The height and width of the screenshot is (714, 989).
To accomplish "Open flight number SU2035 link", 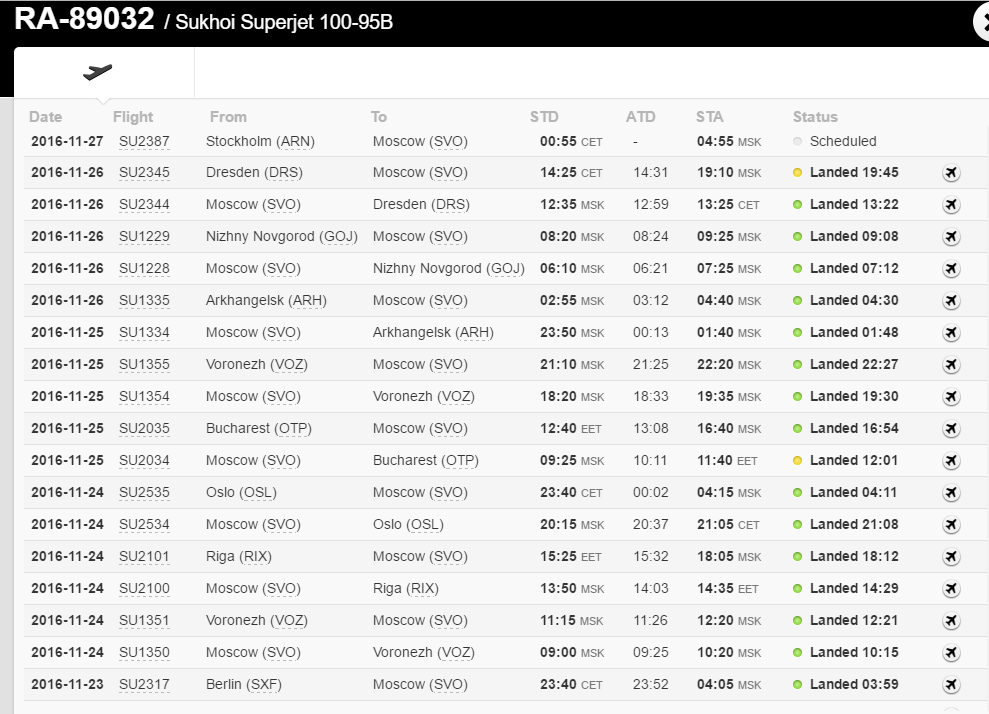I will (x=144, y=429).
